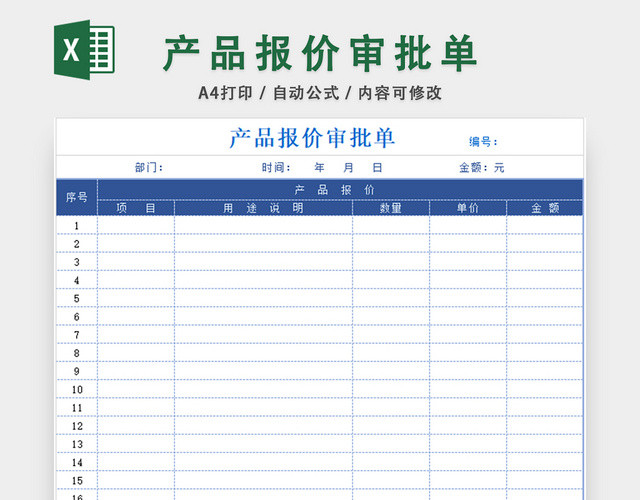This screenshot has height=500, width=640.
Task: Click the green Excel logo icon
Action: (x=84, y=50)
